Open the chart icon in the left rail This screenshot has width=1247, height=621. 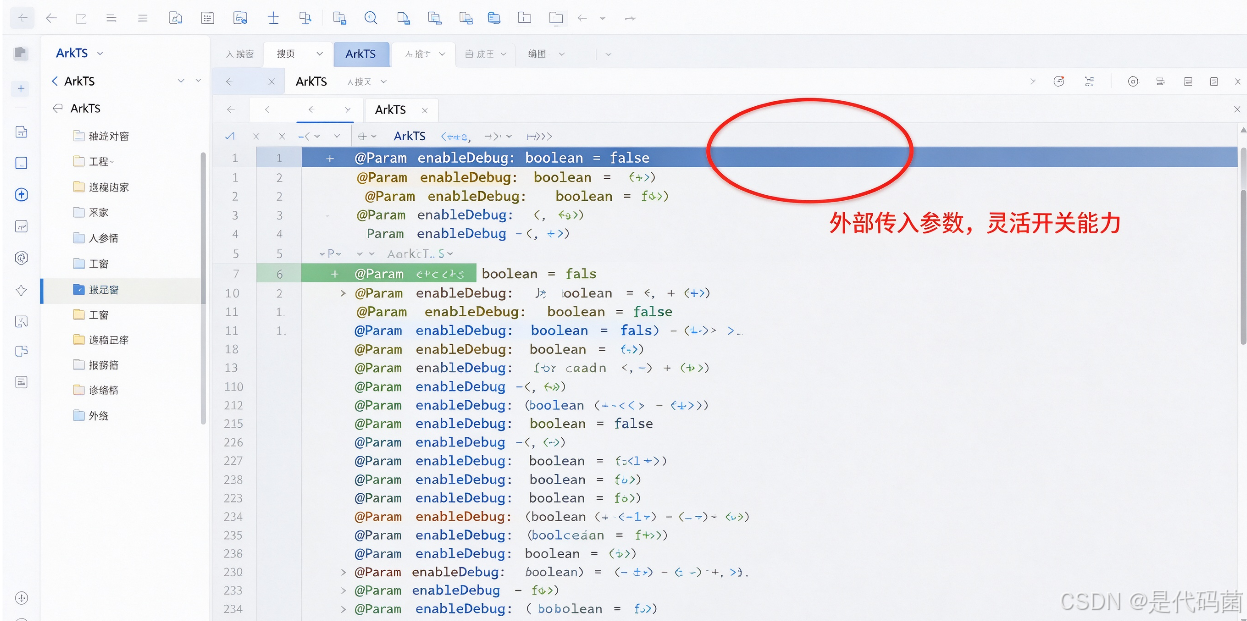tap(21, 226)
